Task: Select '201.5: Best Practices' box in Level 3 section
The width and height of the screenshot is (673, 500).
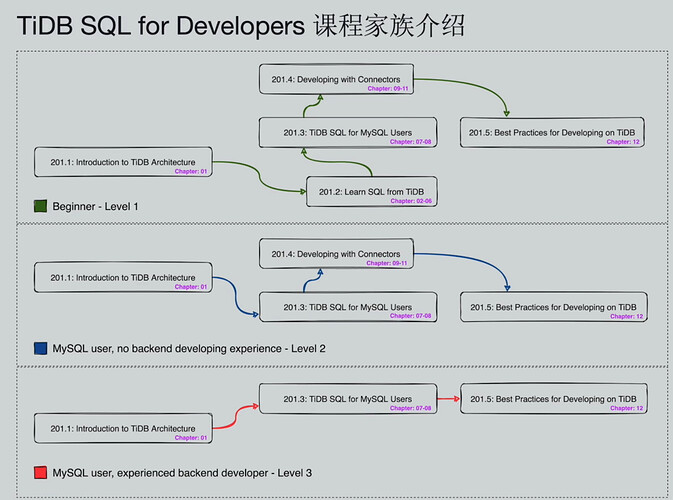Action: (x=554, y=399)
